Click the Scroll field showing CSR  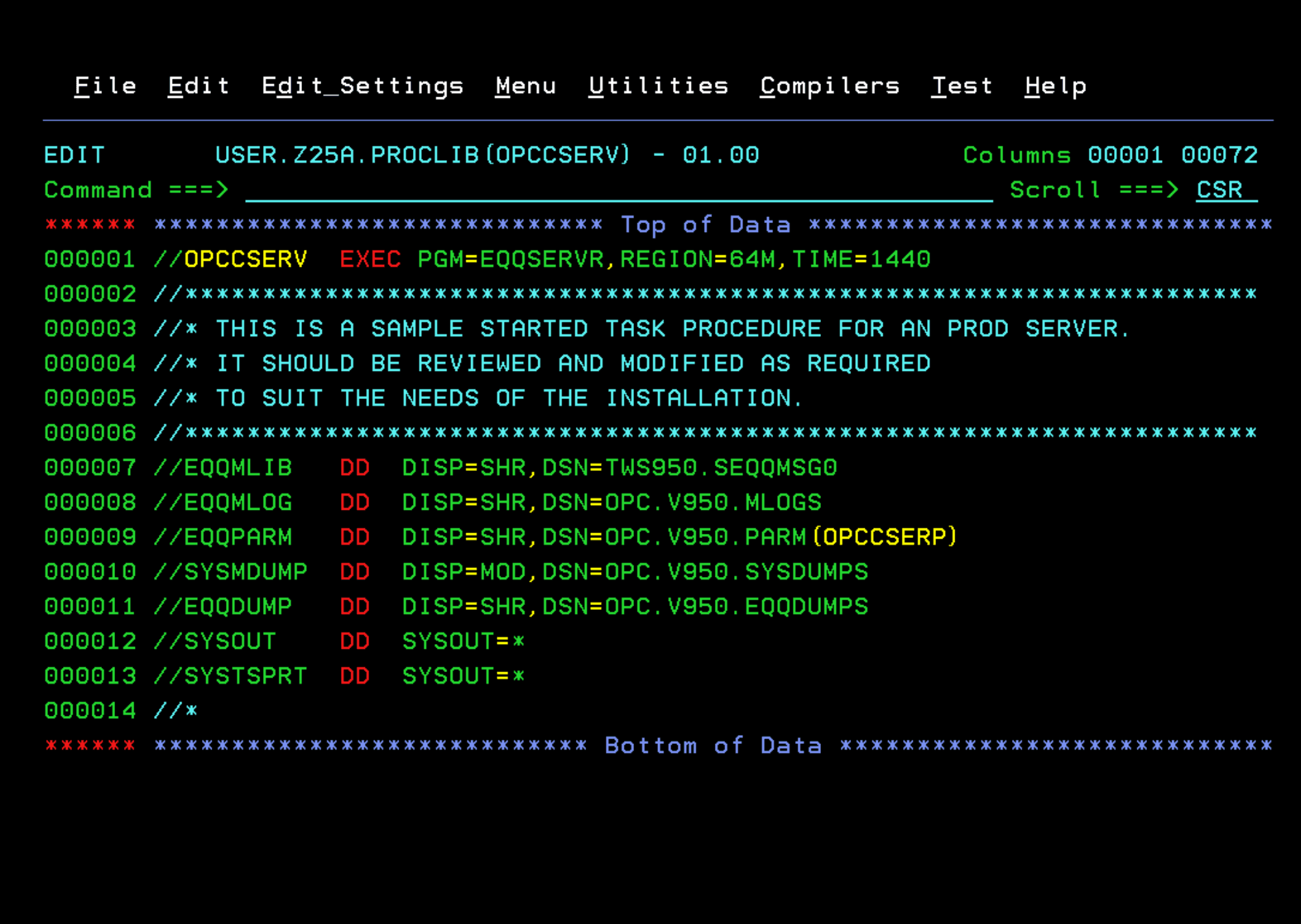(x=1226, y=190)
